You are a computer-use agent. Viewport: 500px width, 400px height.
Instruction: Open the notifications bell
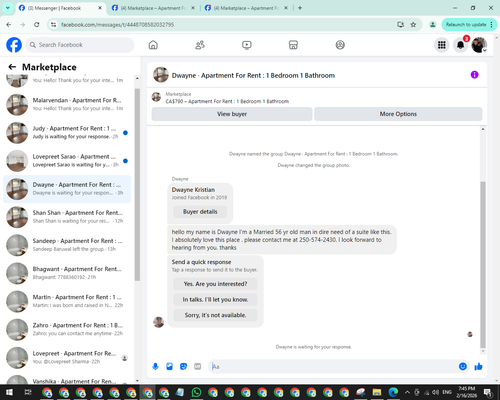(x=460, y=45)
